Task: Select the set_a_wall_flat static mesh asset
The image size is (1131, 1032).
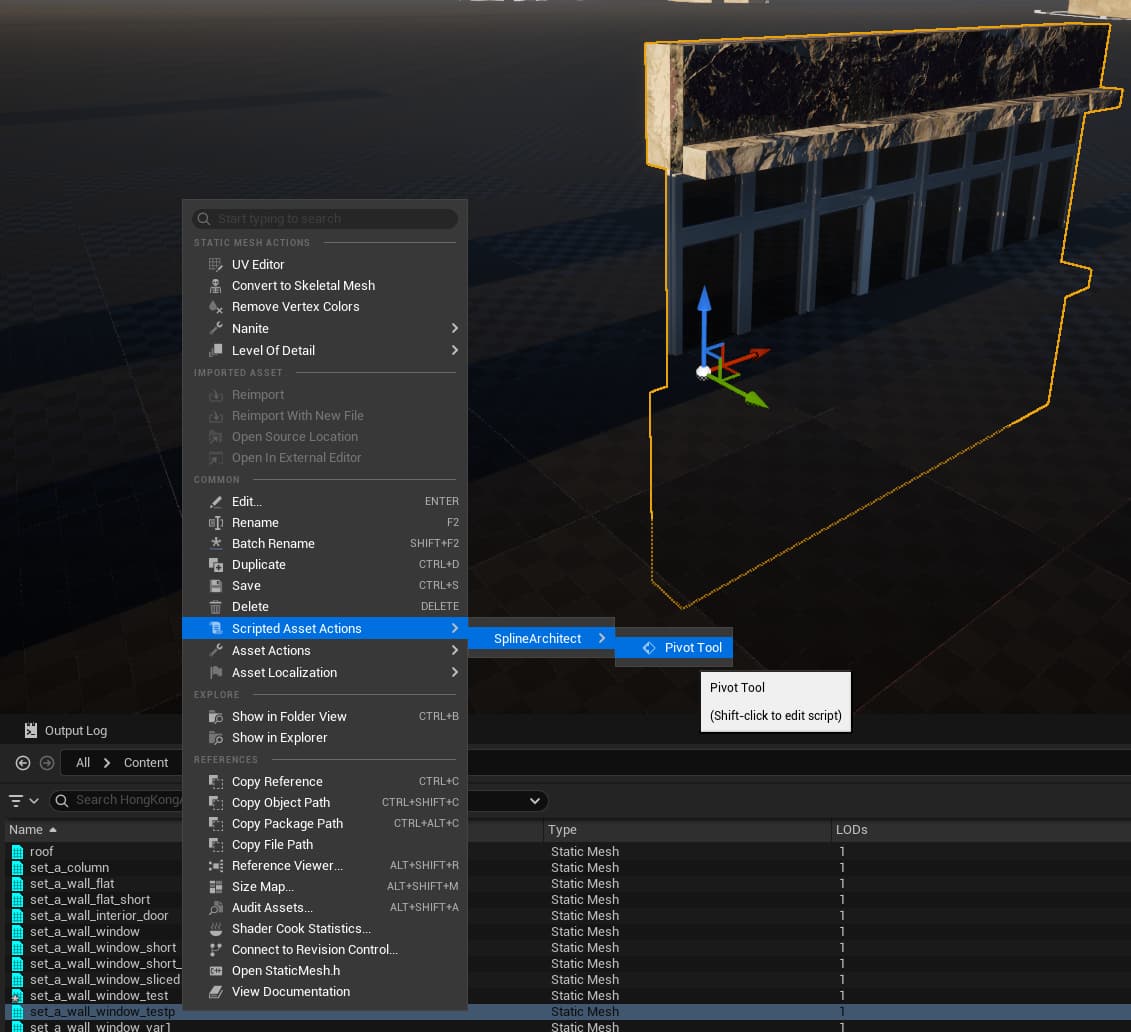Action: (72, 884)
